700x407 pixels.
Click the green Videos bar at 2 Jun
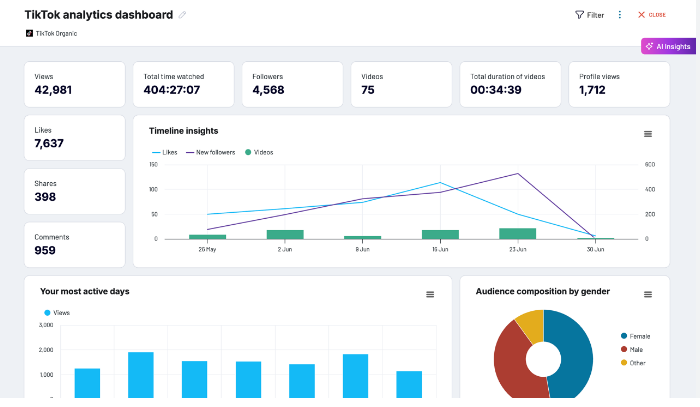(x=285, y=234)
